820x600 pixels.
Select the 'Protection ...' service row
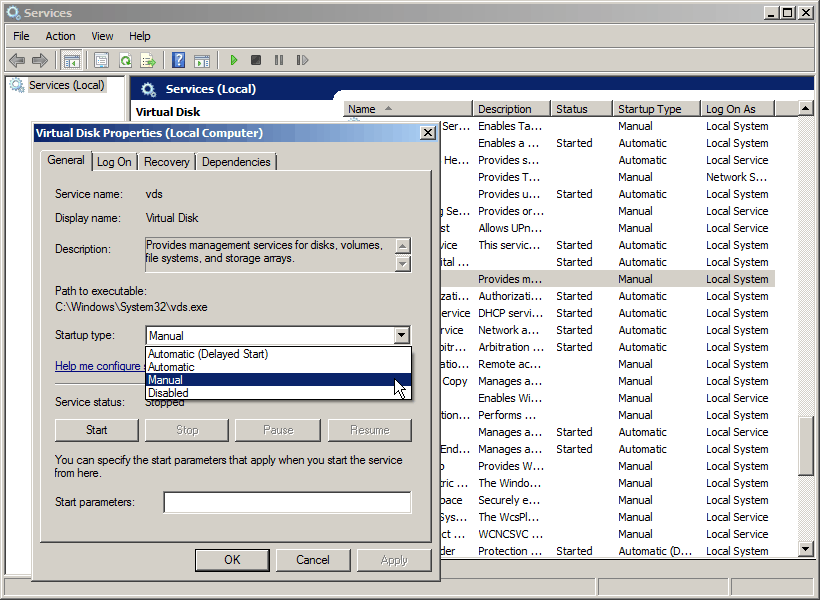607,551
